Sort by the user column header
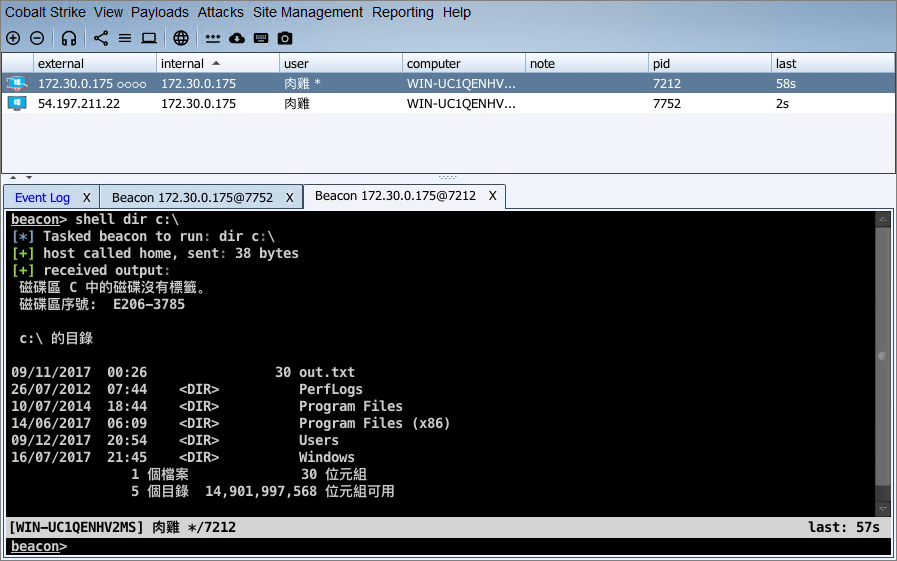897x561 pixels. point(341,63)
